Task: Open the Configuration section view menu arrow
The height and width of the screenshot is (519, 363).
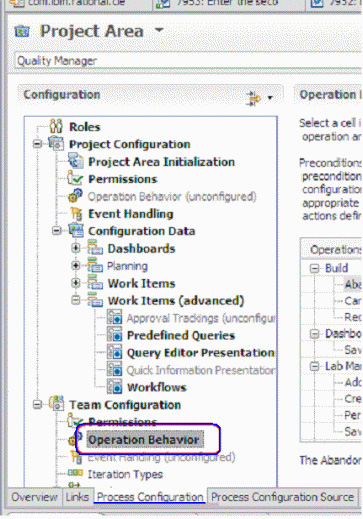Action: [x=270, y=98]
